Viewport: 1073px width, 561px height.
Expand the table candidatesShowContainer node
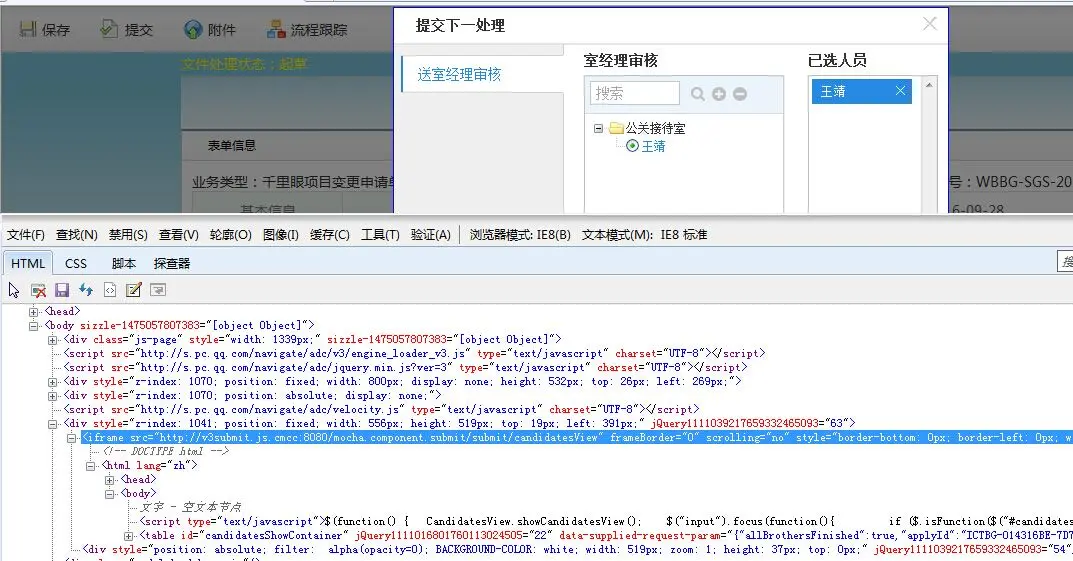(x=129, y=536)
